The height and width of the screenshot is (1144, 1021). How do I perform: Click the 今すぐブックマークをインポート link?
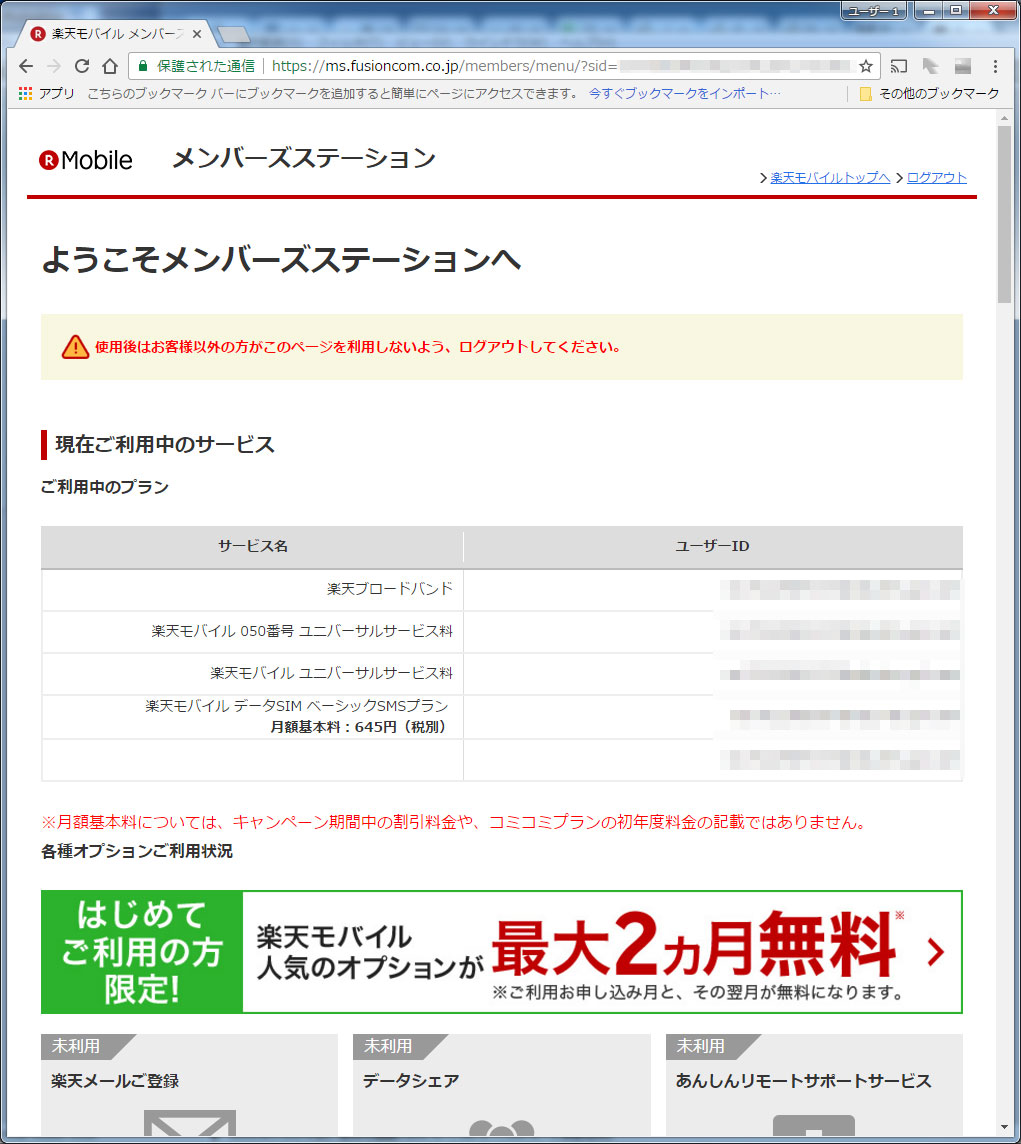point(684,93)
